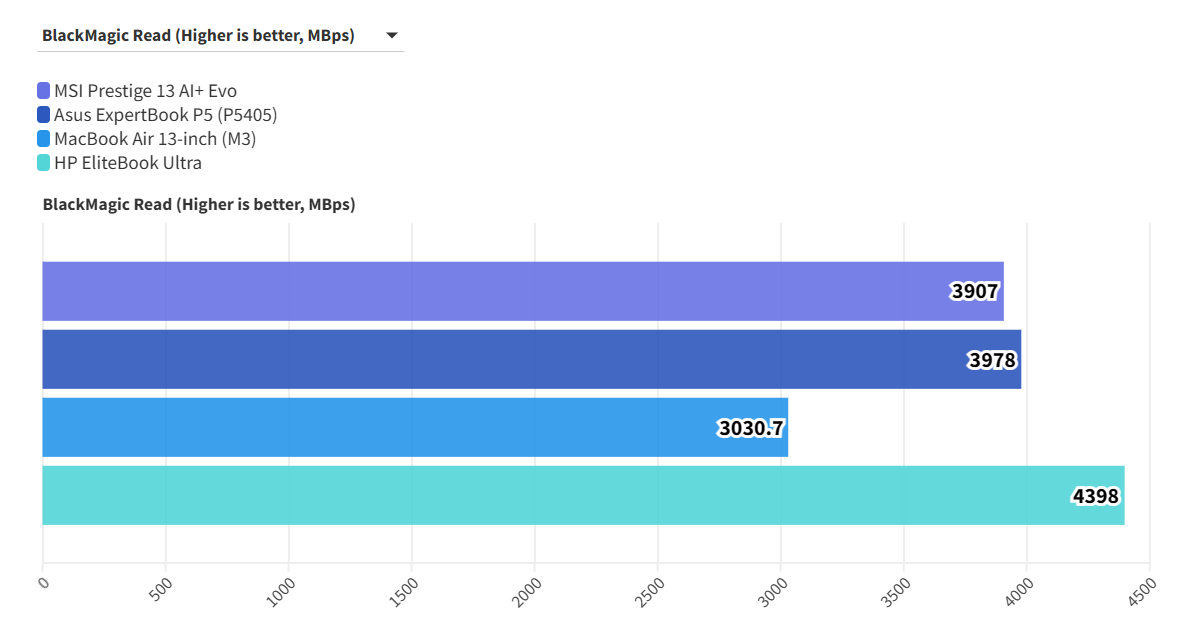Screen dimensions: 1193x623
Task: Click the benchmark selector text field
Action: (198, 37)
